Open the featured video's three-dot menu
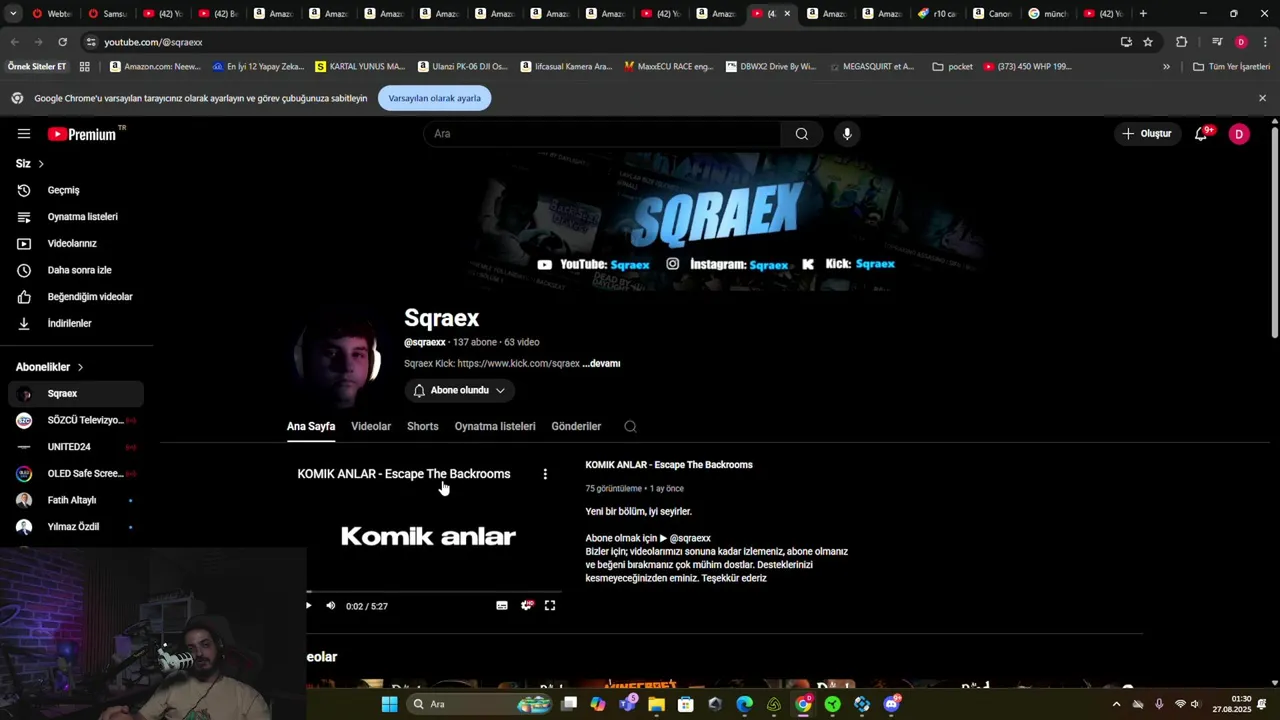The image size is (1280, 720). (545, 474)
